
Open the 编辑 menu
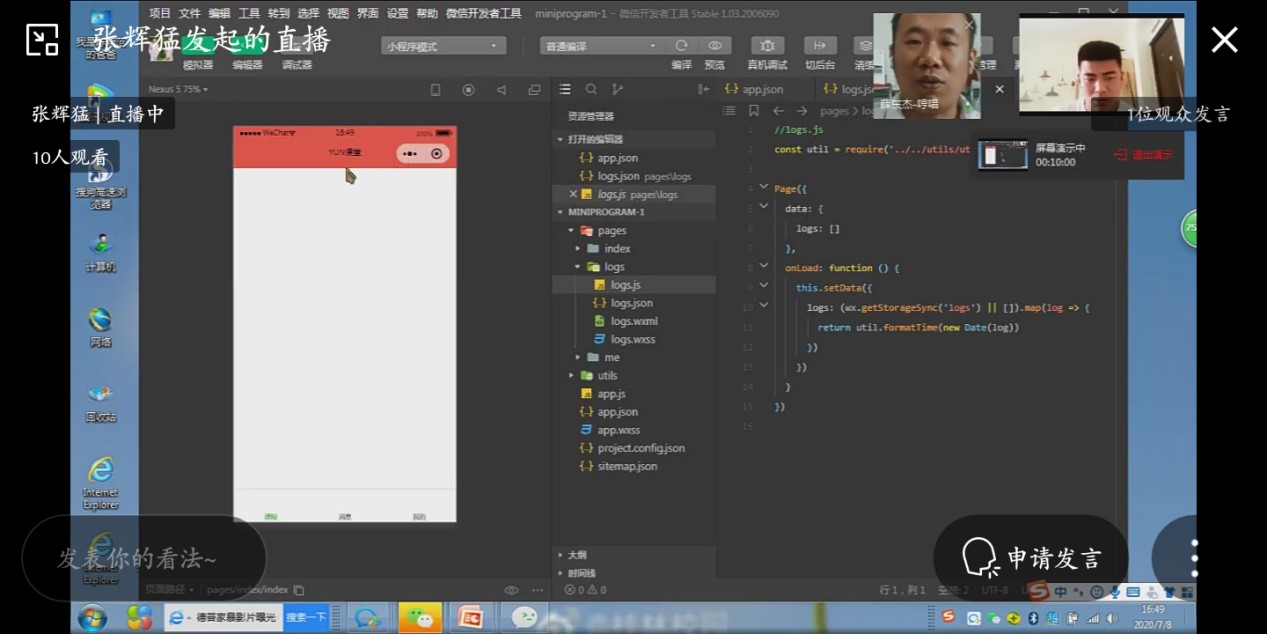coord(219,14)
